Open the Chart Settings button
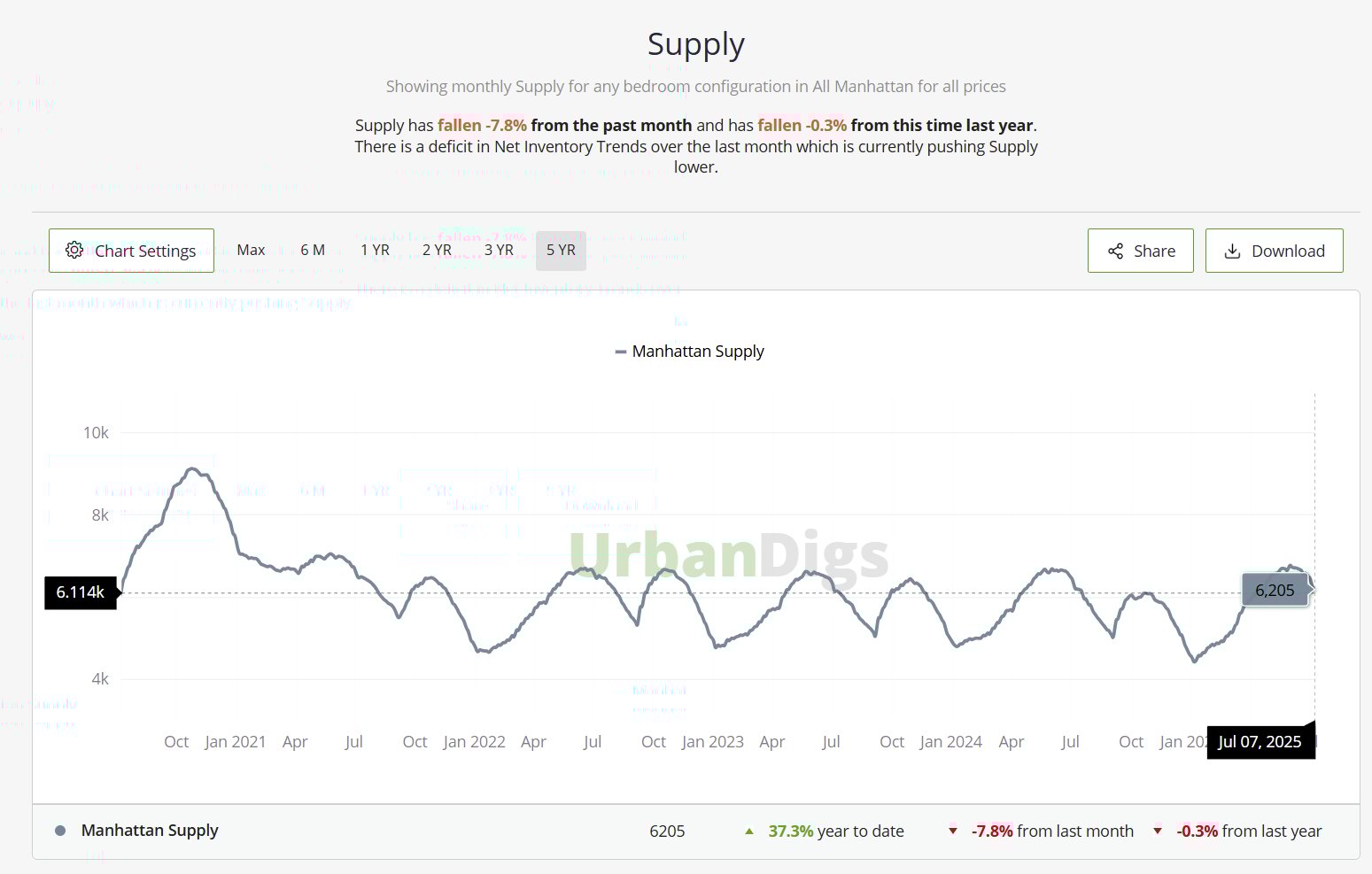 tap(131, 251)
